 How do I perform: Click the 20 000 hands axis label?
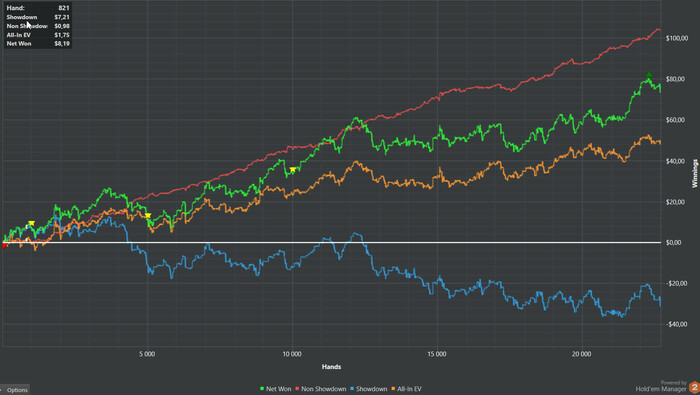coord(581,354)
